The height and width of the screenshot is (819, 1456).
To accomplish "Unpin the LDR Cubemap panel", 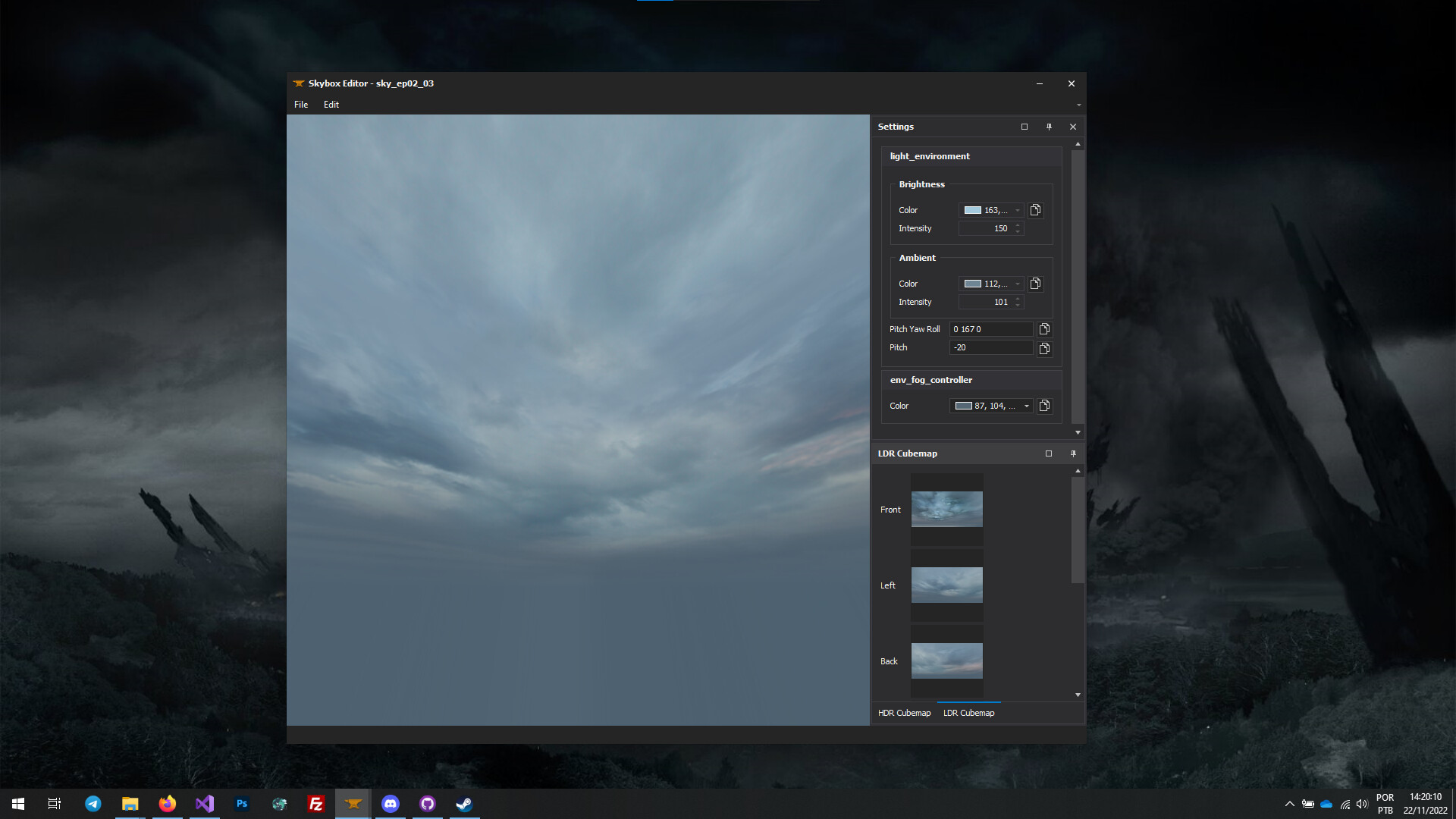I will click(x=1073, y=453).
